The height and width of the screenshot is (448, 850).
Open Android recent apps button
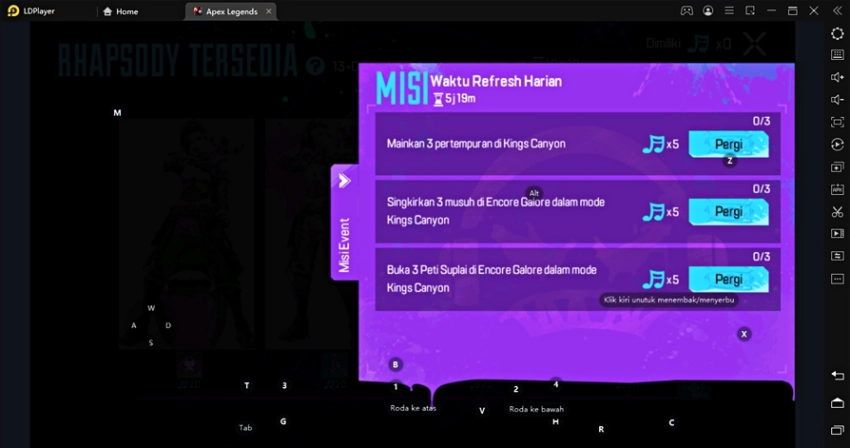point(837,430)
